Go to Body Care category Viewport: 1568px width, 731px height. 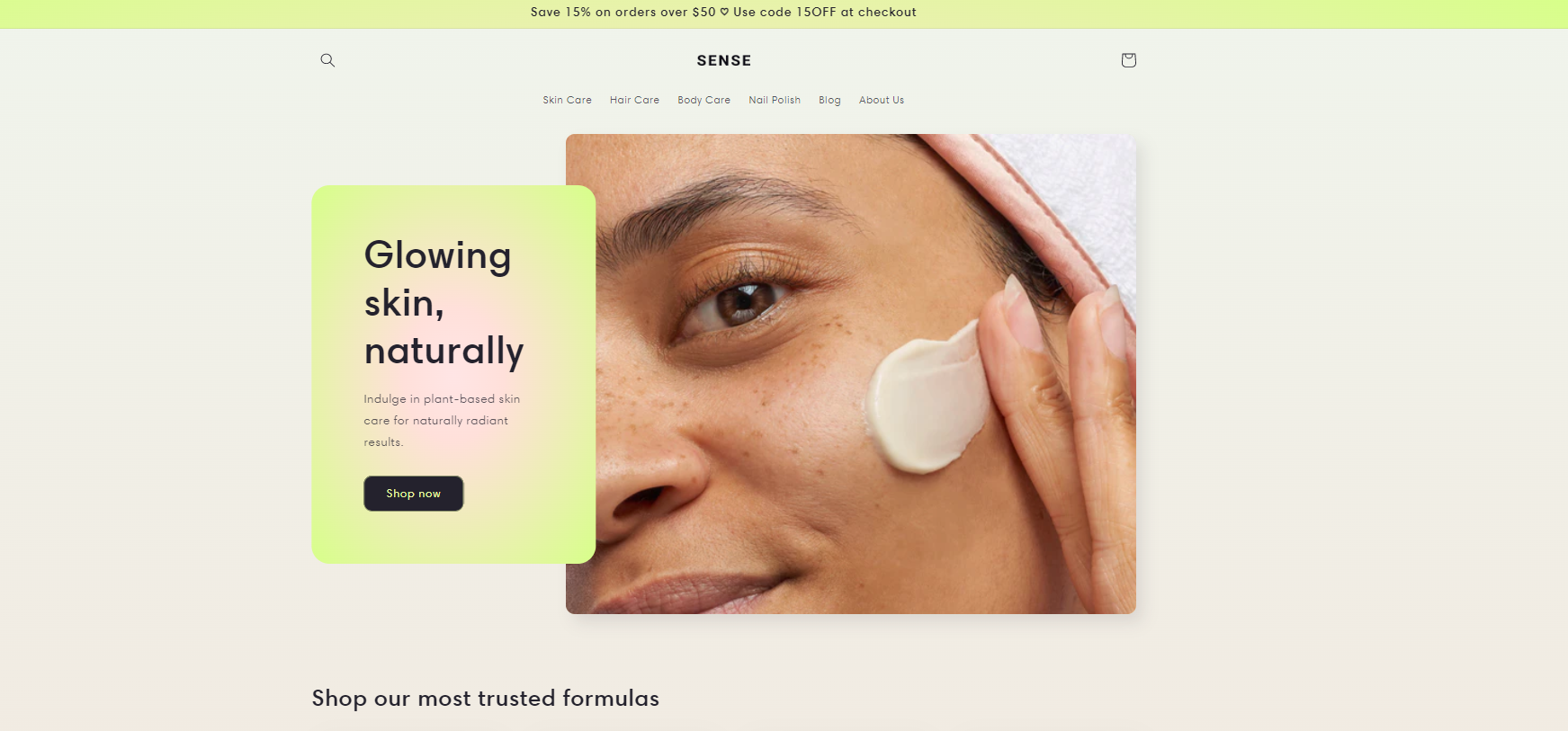tap(703, 100)
